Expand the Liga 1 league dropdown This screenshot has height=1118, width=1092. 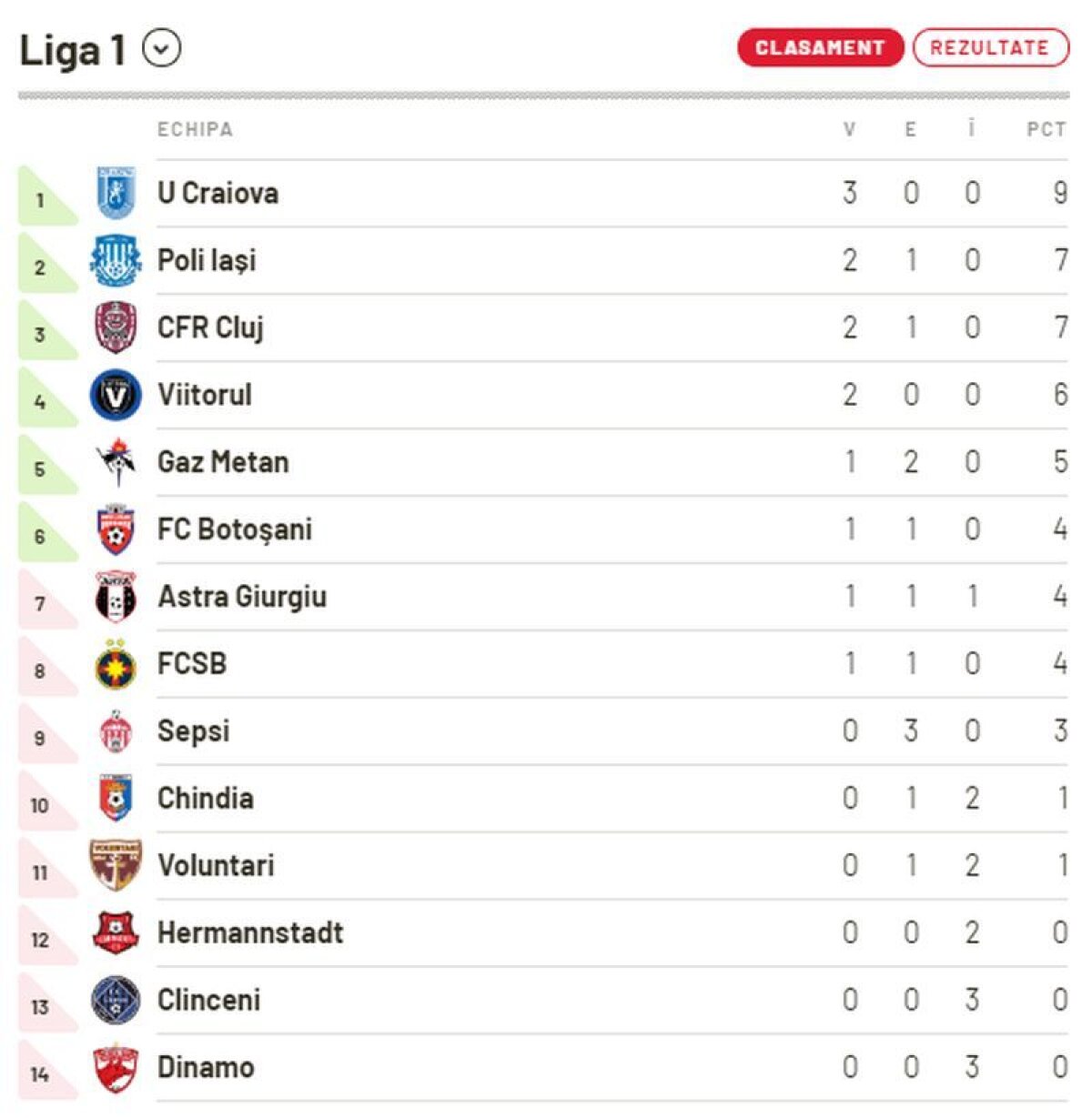point(162,49)
